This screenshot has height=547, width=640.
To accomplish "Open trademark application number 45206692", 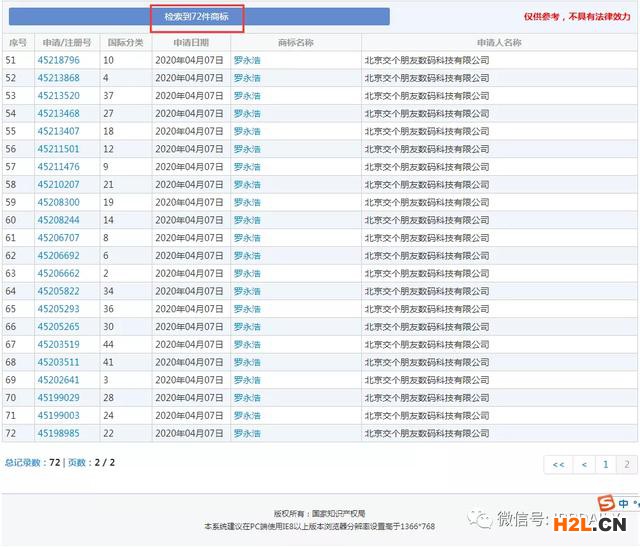I will [x=58, y=256].
